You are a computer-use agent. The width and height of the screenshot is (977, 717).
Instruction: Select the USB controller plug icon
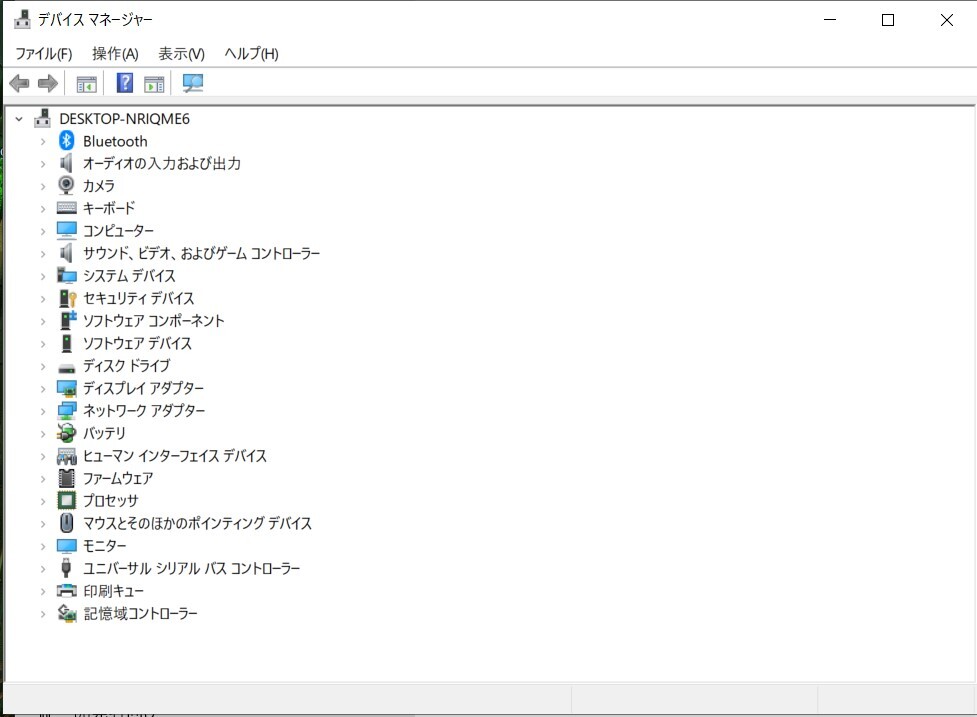pyautogui.click(x=66, y=567)
